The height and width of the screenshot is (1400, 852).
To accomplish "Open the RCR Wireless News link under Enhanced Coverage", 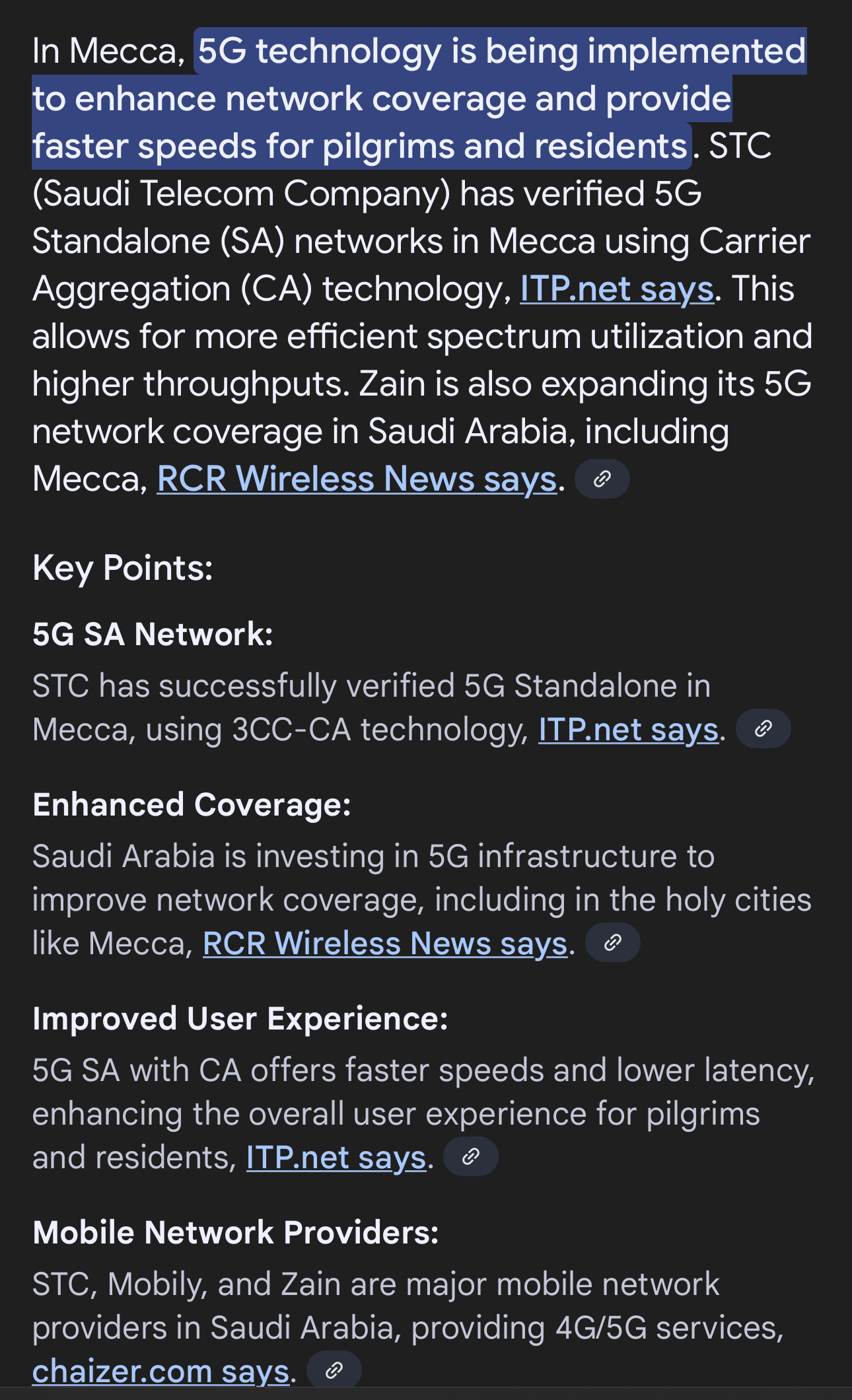I will pos(384,944).
